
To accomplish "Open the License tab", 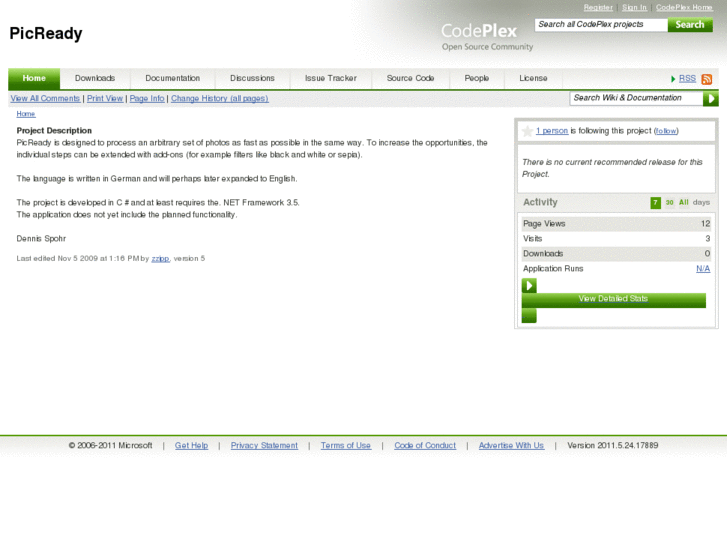I will tap(533, 78).
